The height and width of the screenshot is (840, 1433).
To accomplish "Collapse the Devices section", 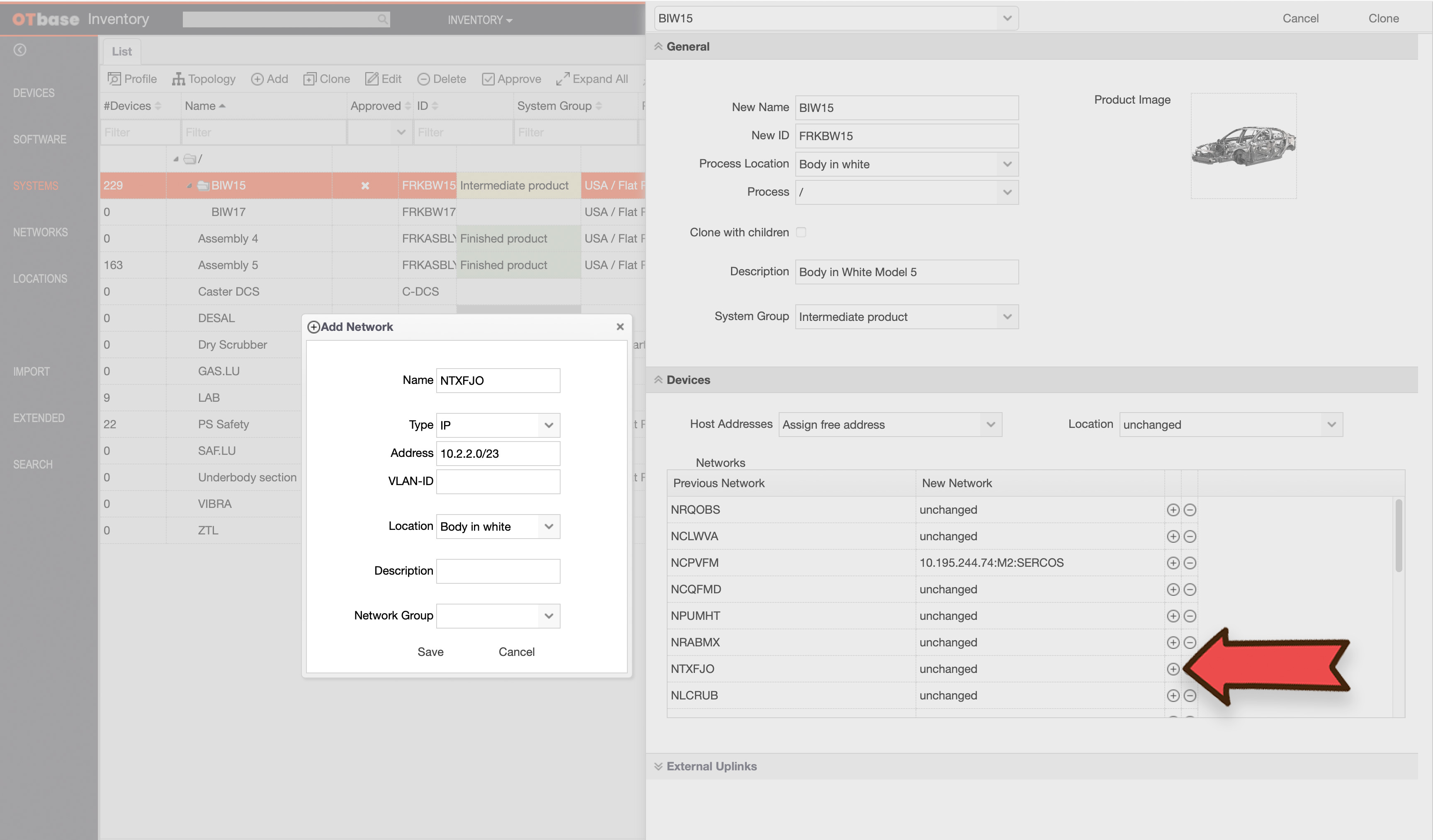I will 658,380.
